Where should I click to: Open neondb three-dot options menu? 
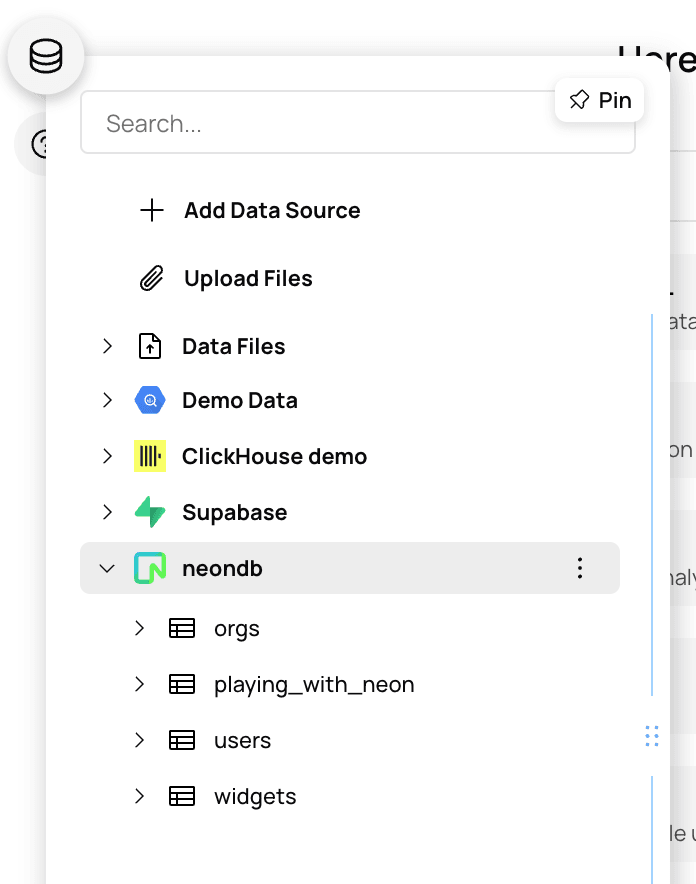click(x=580, y=569)
